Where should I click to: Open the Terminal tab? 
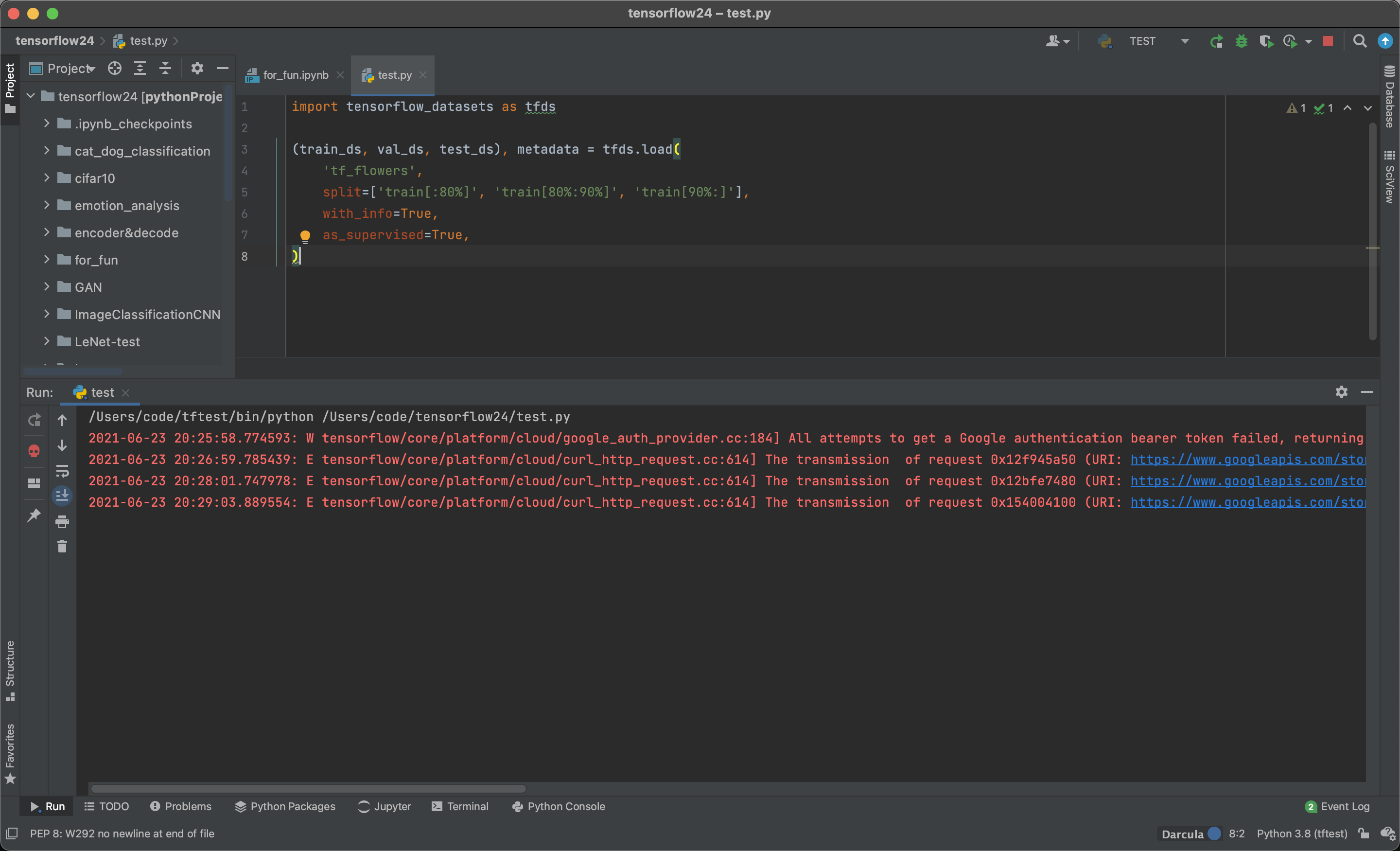460,806
